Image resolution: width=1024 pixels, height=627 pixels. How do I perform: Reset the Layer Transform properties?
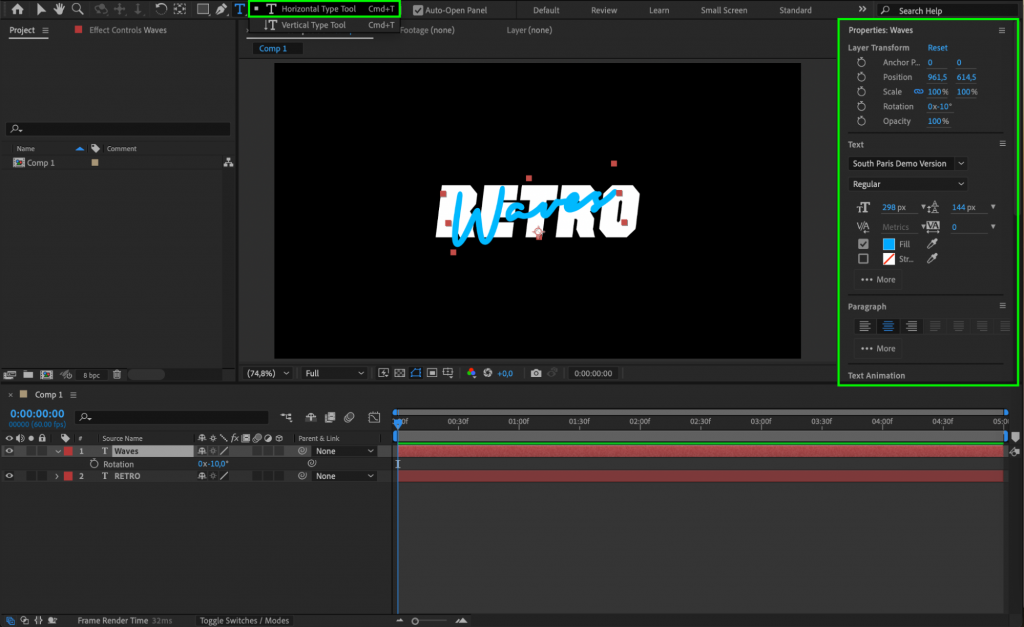pos(938,47)
